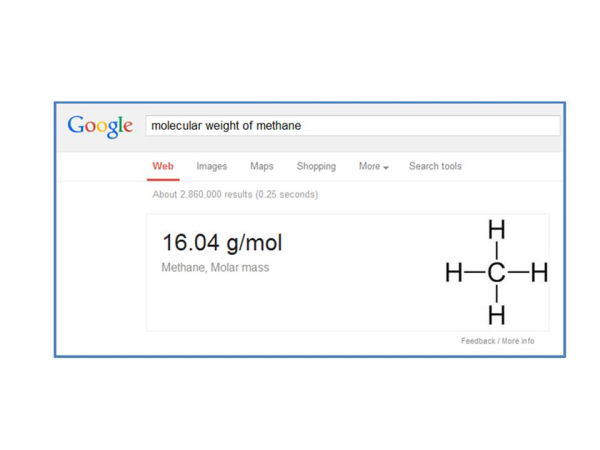Screen dimensions: 600x450
Task: Click the word methane in search box
Action: pos(279,126)
